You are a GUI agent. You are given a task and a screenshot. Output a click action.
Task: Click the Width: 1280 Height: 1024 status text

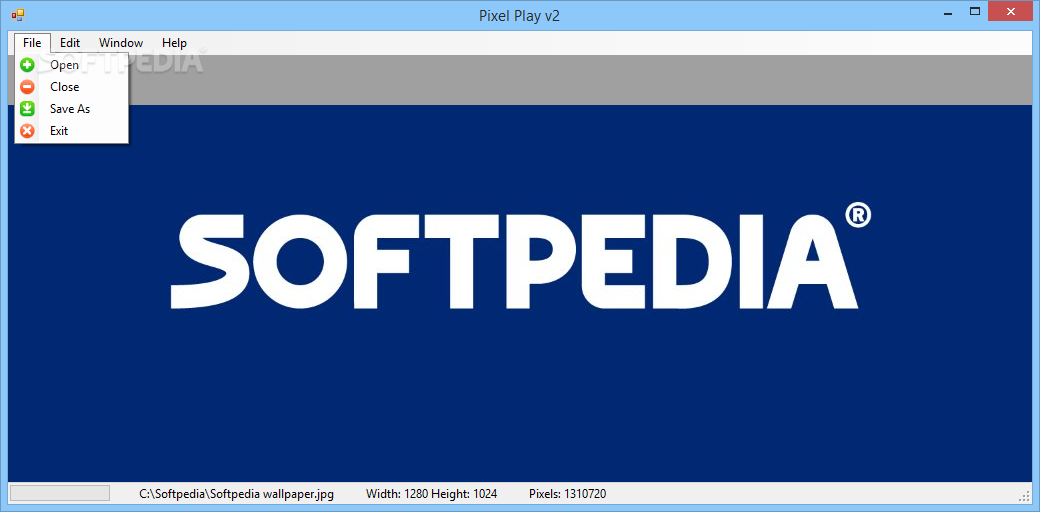[x=431, y=494]
